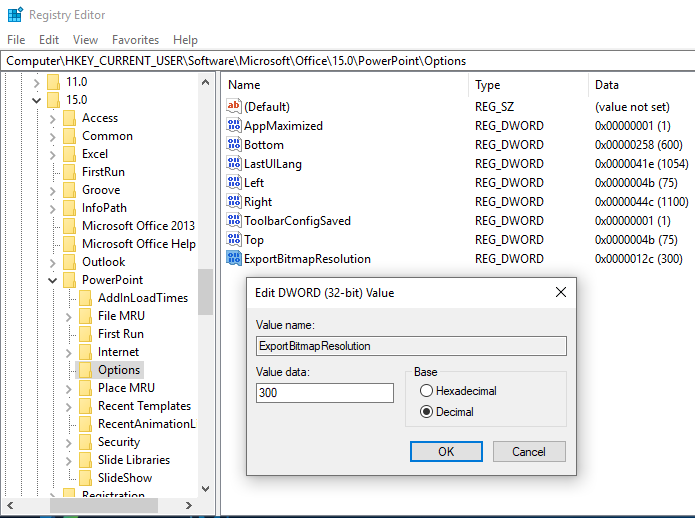The width and height of the screenshot is (695, 518).
Task: Cancel the Edit DWORD dialog
Action: click(x=529, y=452)
